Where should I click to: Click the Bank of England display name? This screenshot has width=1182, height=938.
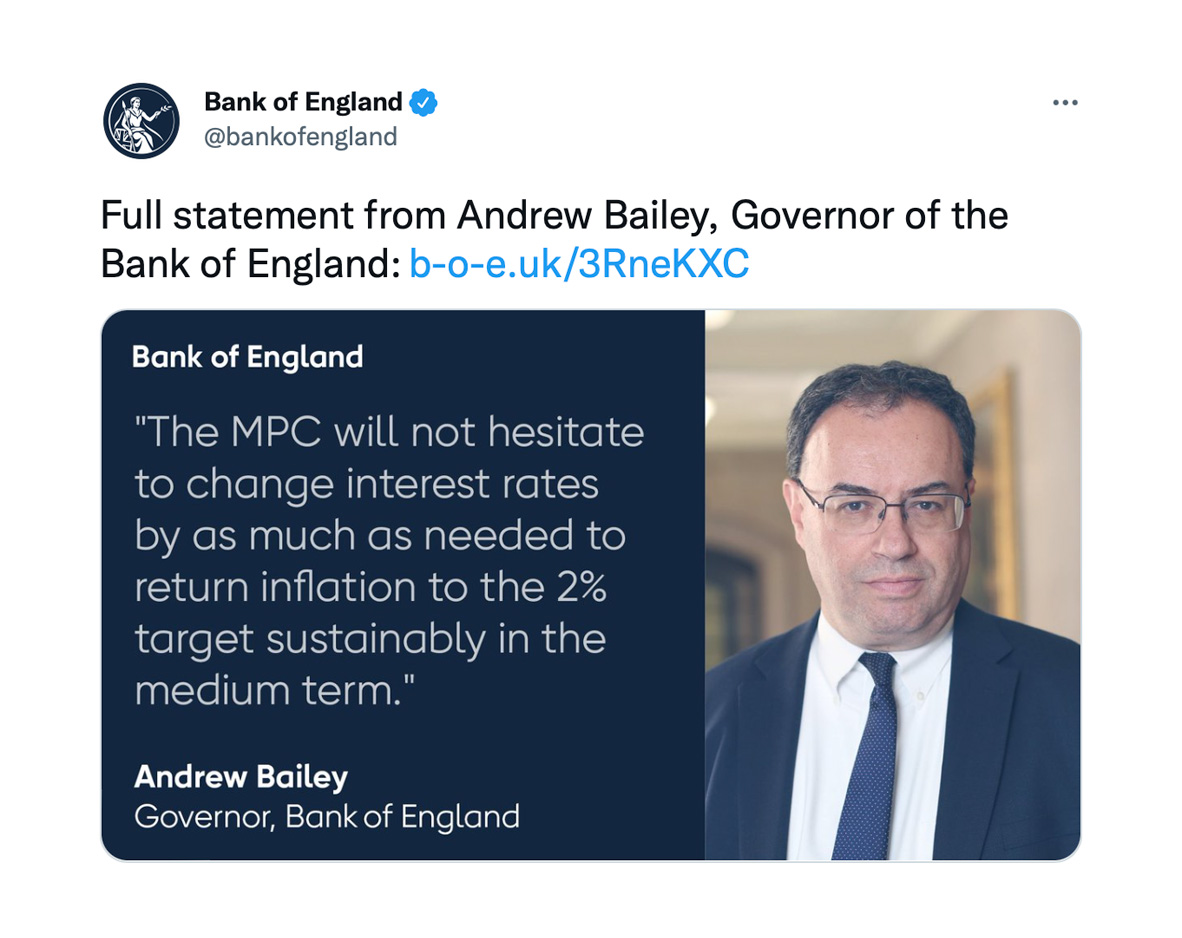tap(302, 102)
